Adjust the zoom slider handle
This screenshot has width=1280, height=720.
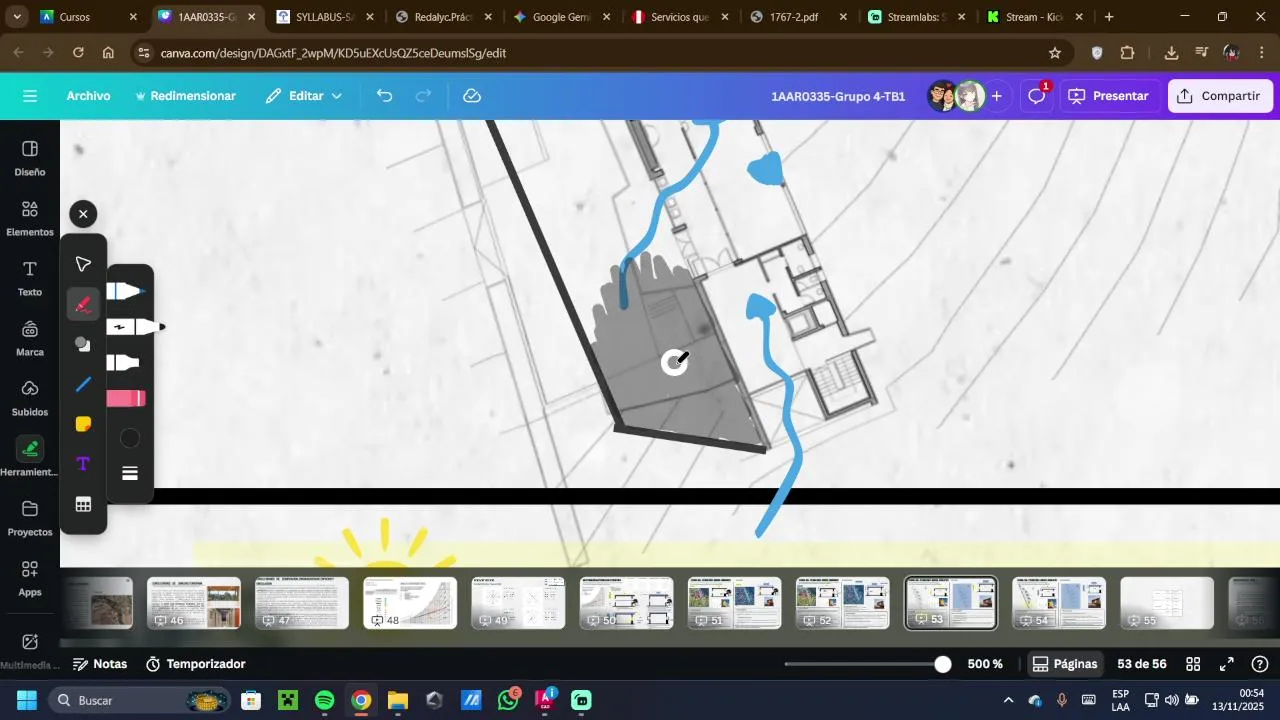pos(942,664)
